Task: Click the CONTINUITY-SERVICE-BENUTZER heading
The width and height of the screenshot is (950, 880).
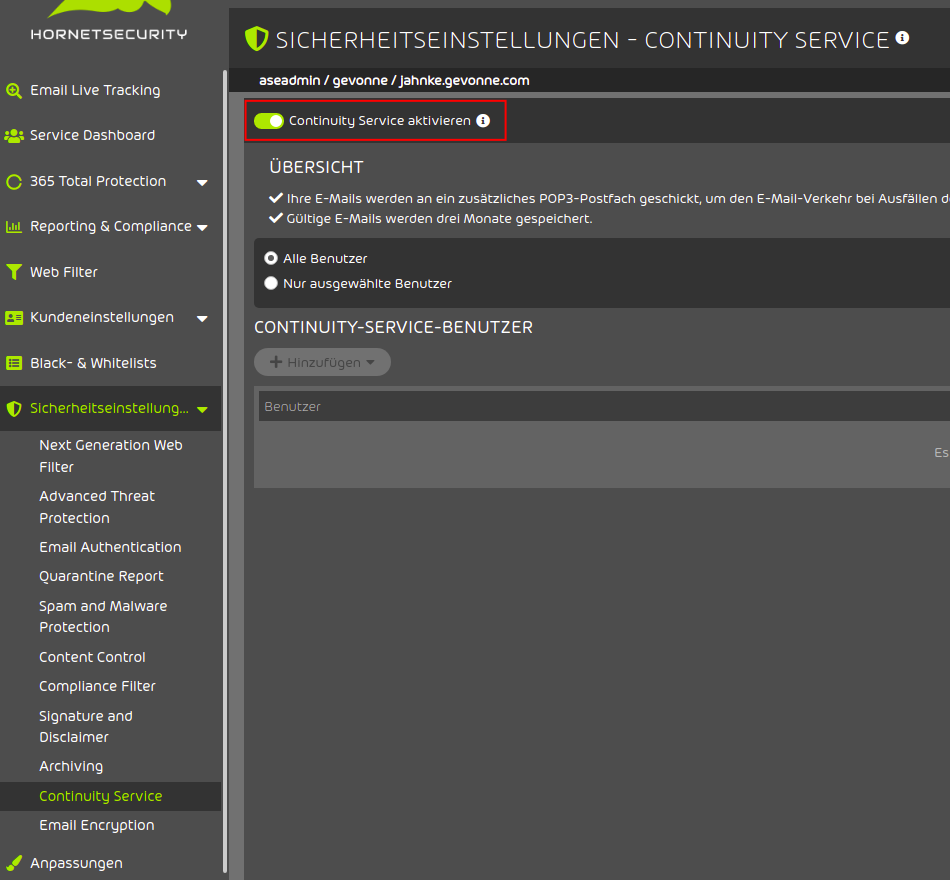Action: coord(394,327)
